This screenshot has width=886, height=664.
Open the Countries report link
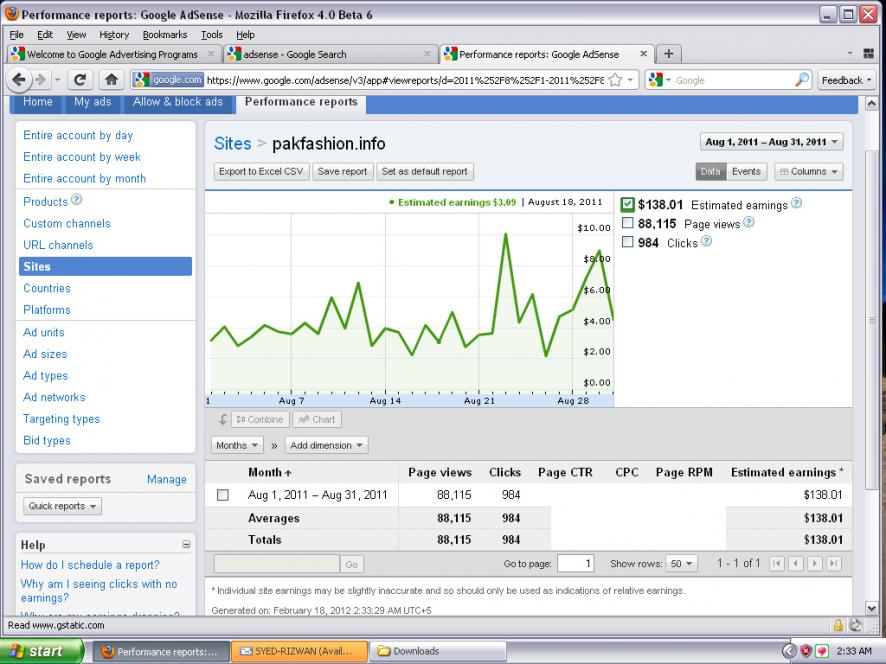tap(47, 288)
